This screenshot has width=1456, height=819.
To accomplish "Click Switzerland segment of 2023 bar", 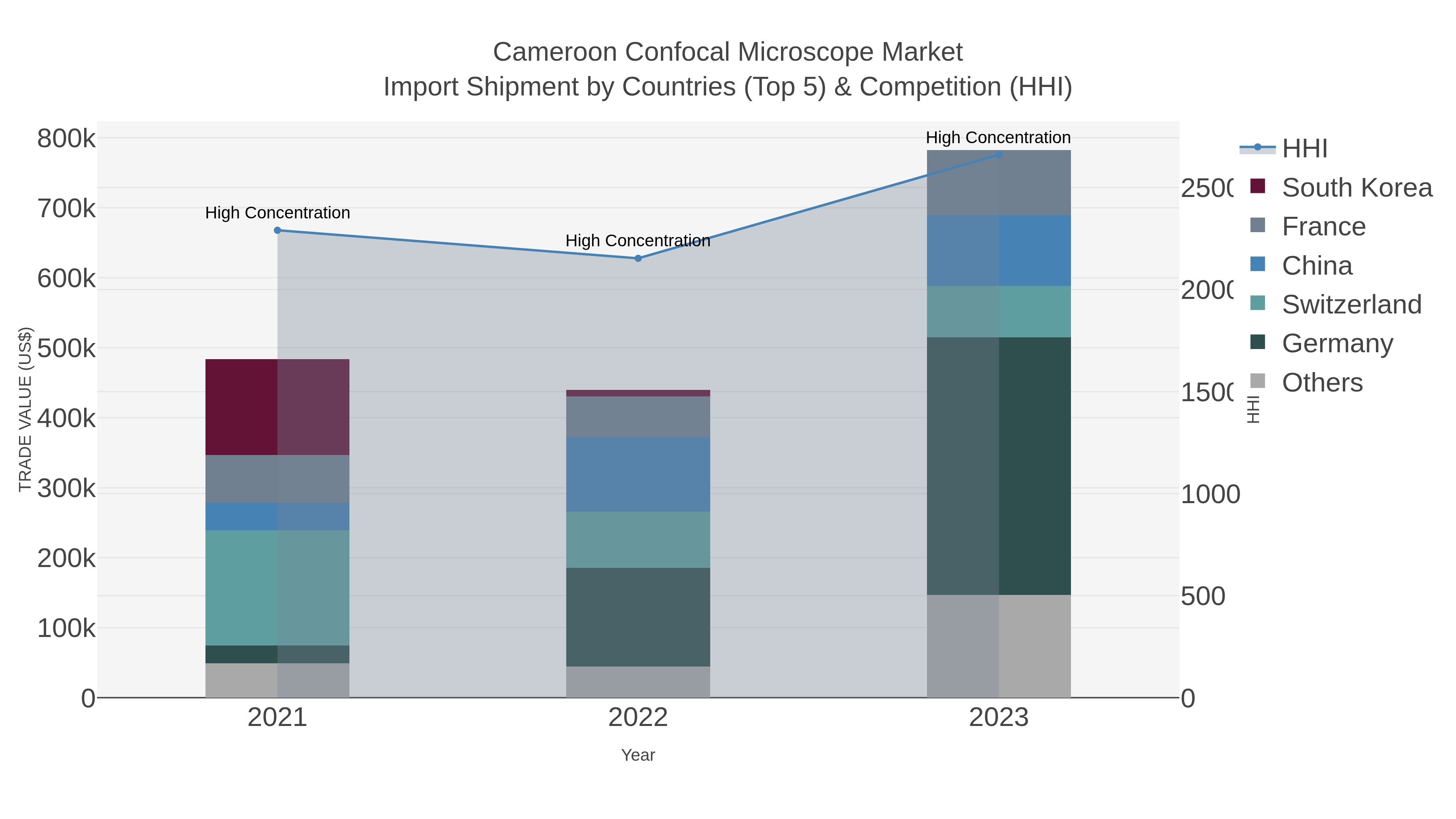I will [x=999, y=311].
